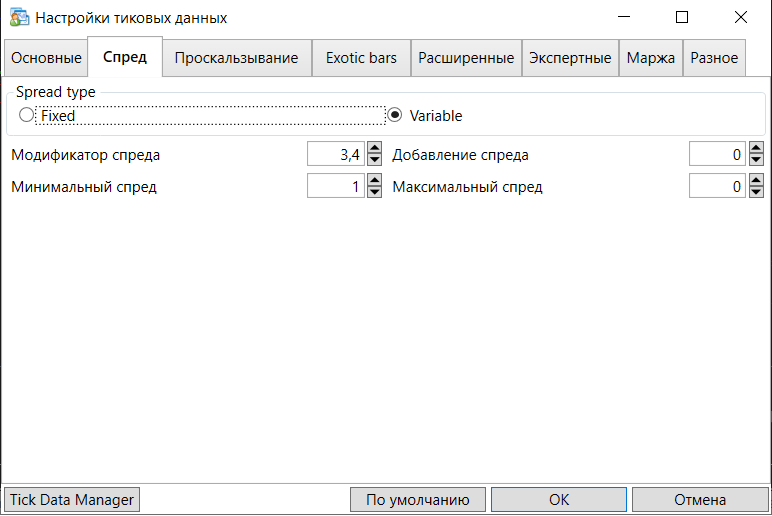Decrease Минимальный спред with the down arrow
This screenshot has width=772, height=516.
coord(374,192)
